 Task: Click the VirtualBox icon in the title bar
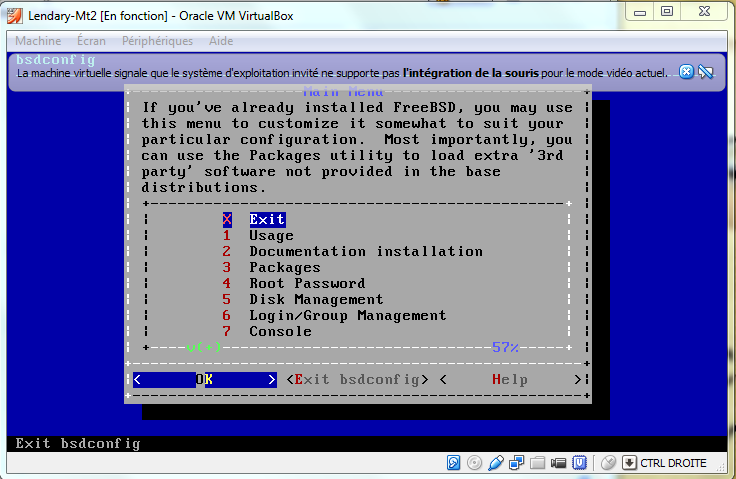pyautogui.click(x=15, y=16)
